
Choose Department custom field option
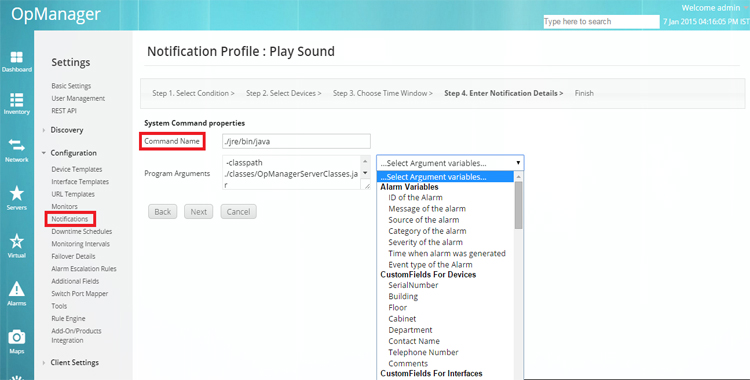(410, 330)
